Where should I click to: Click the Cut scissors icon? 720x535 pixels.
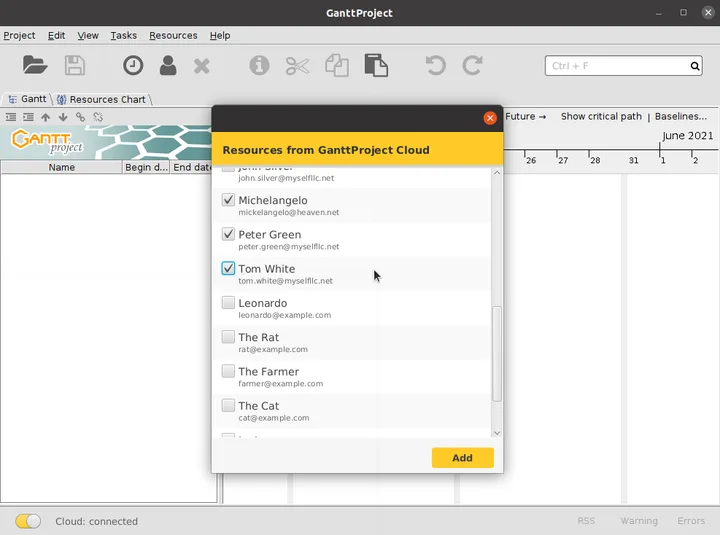[x=298, y=66]
